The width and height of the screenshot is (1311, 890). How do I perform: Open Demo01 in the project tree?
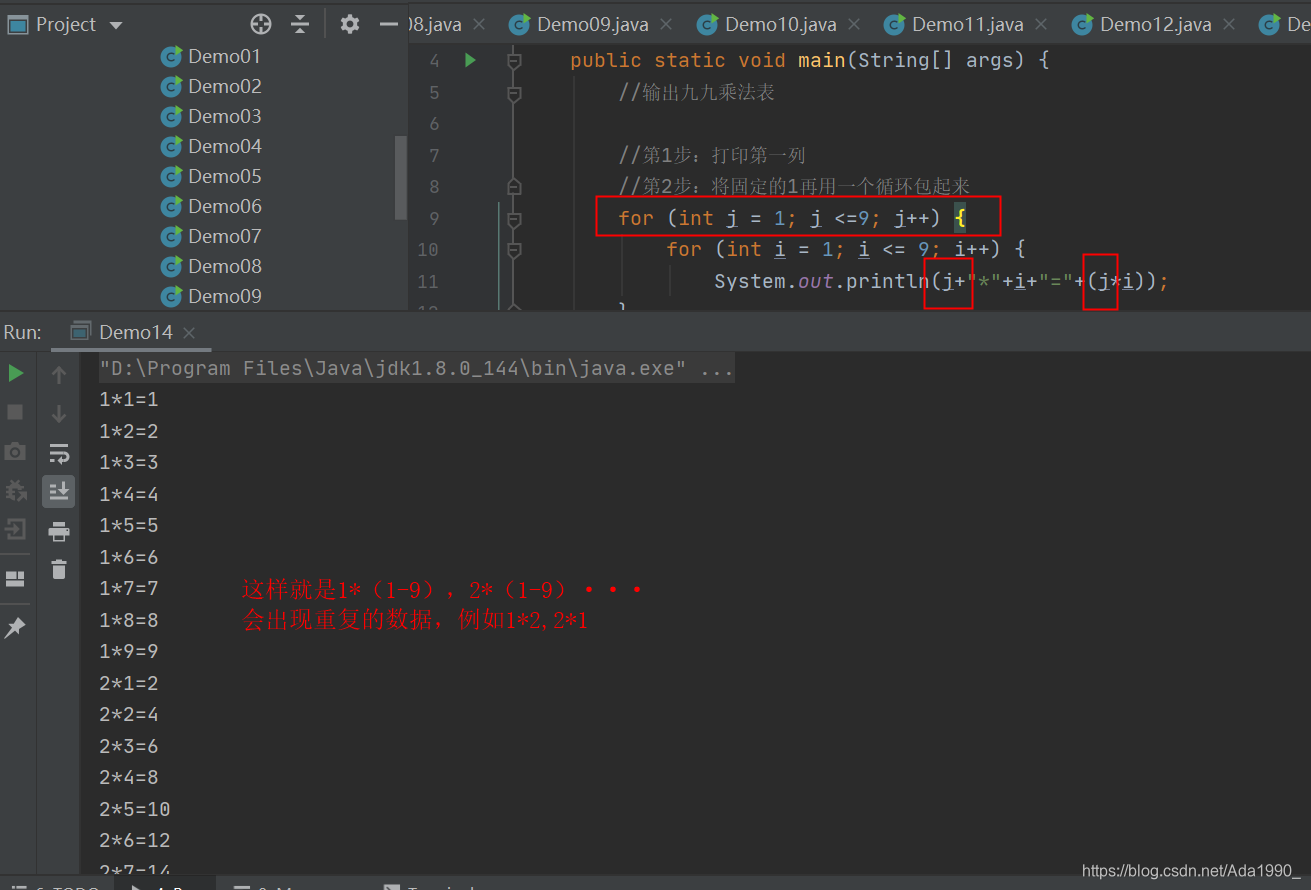[x=211, y=57]
